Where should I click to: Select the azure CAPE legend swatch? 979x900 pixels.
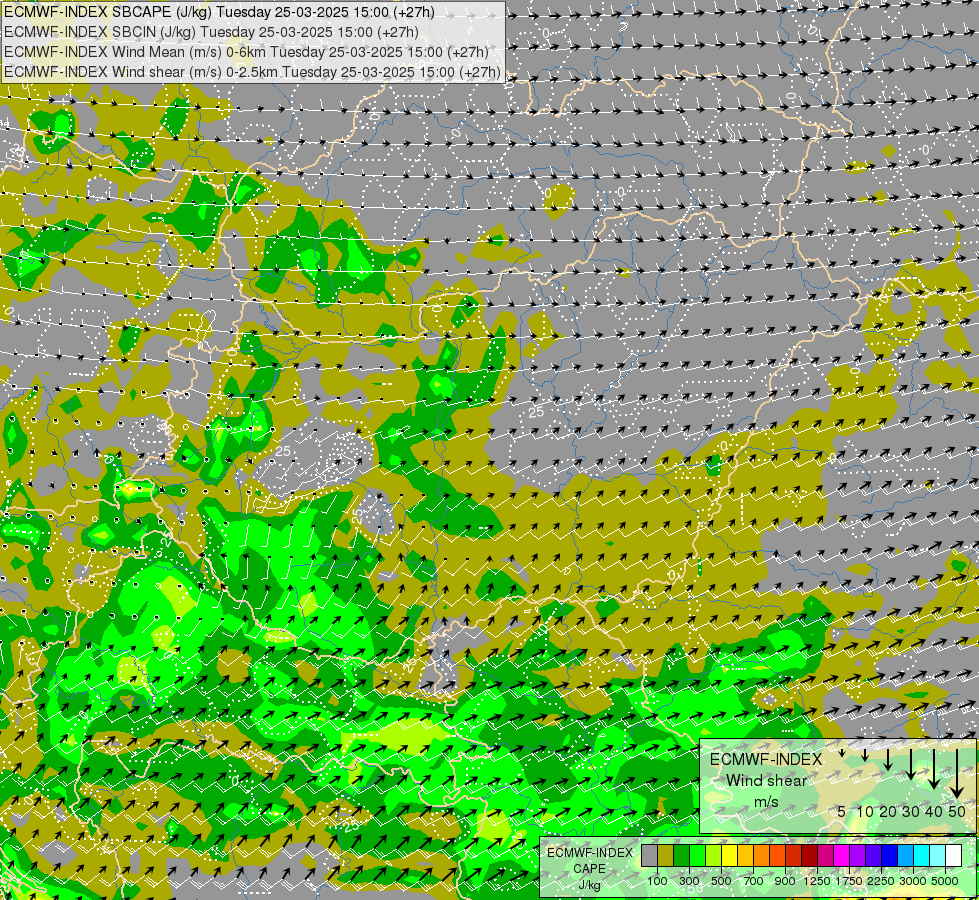[x=906, y=856]
